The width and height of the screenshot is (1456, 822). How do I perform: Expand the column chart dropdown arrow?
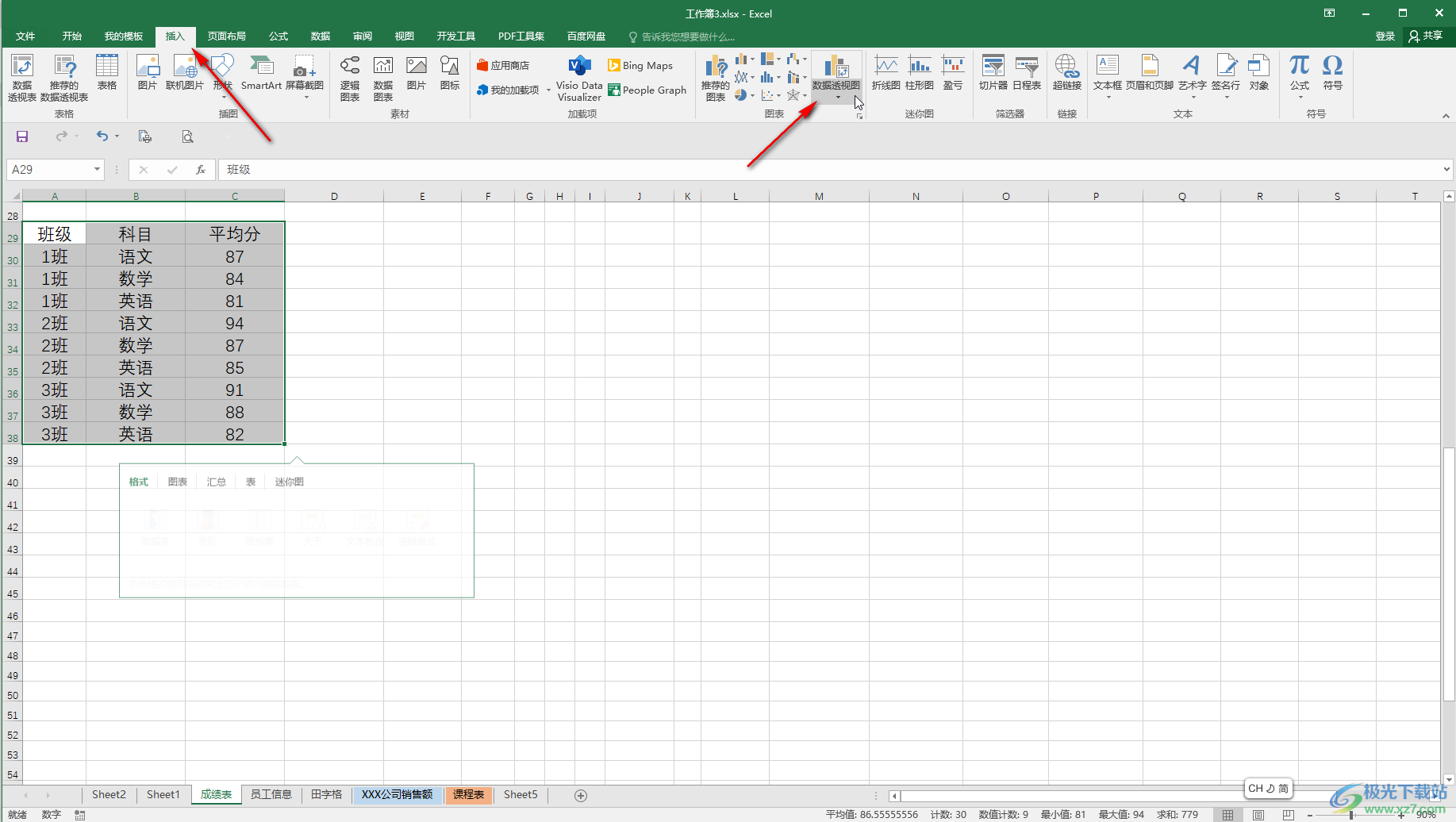click(752, 59)
